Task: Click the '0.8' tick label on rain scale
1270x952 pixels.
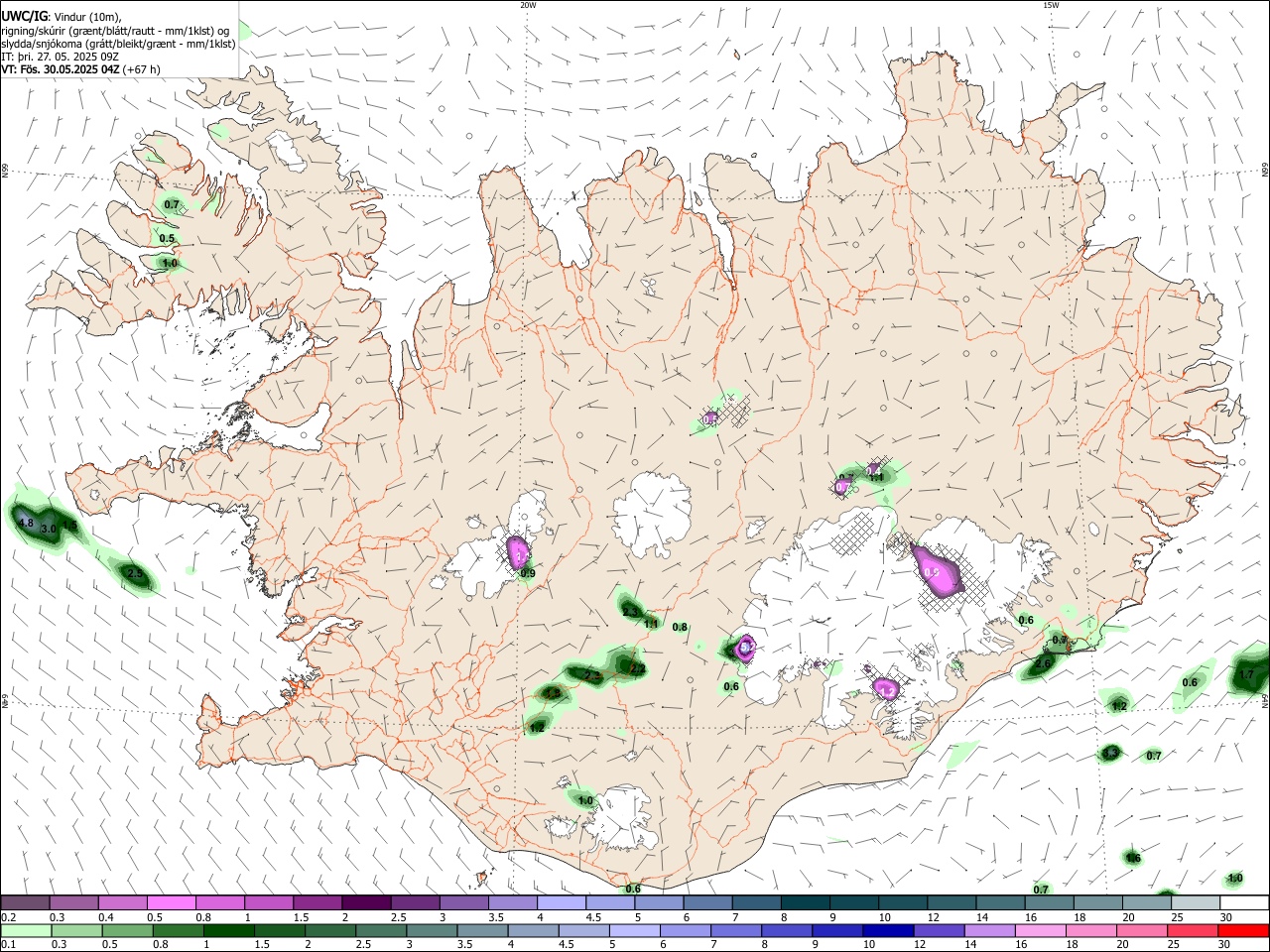Action: [160, 945]
